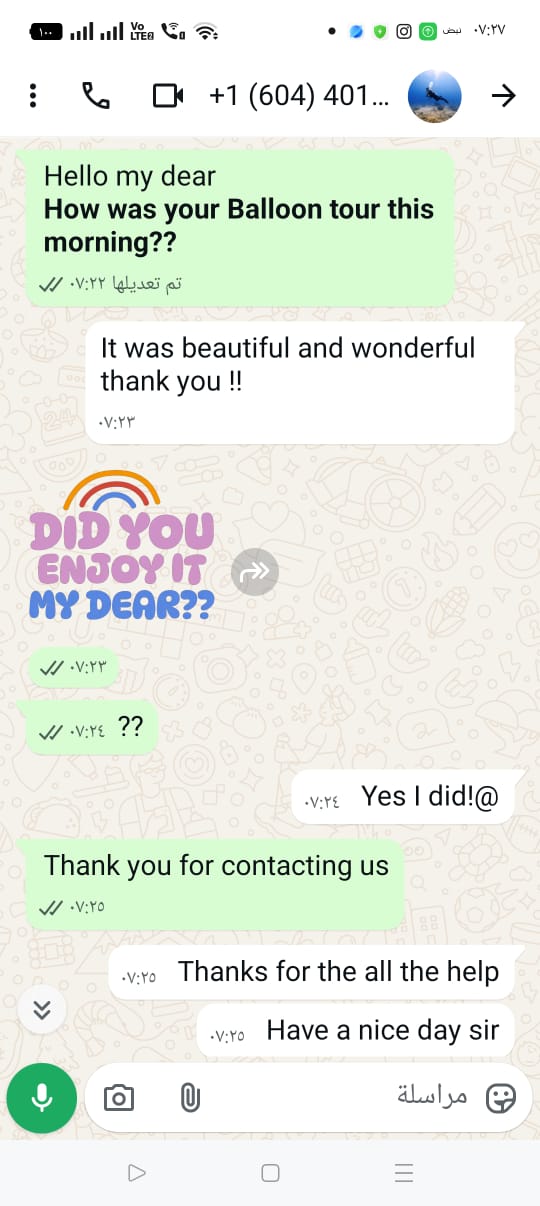Open the attachment paperclip menu
The width and height of the screenshot is (540, 1206).
tap(189, 1098)
